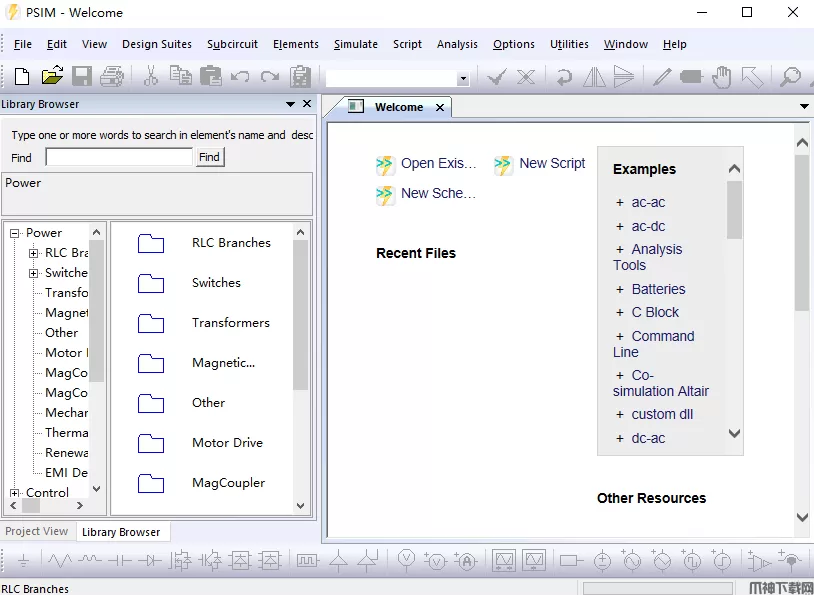The image size is (814, 595).
Task: Click the voltmeter probe icon
Action: (x=406, y=561)
